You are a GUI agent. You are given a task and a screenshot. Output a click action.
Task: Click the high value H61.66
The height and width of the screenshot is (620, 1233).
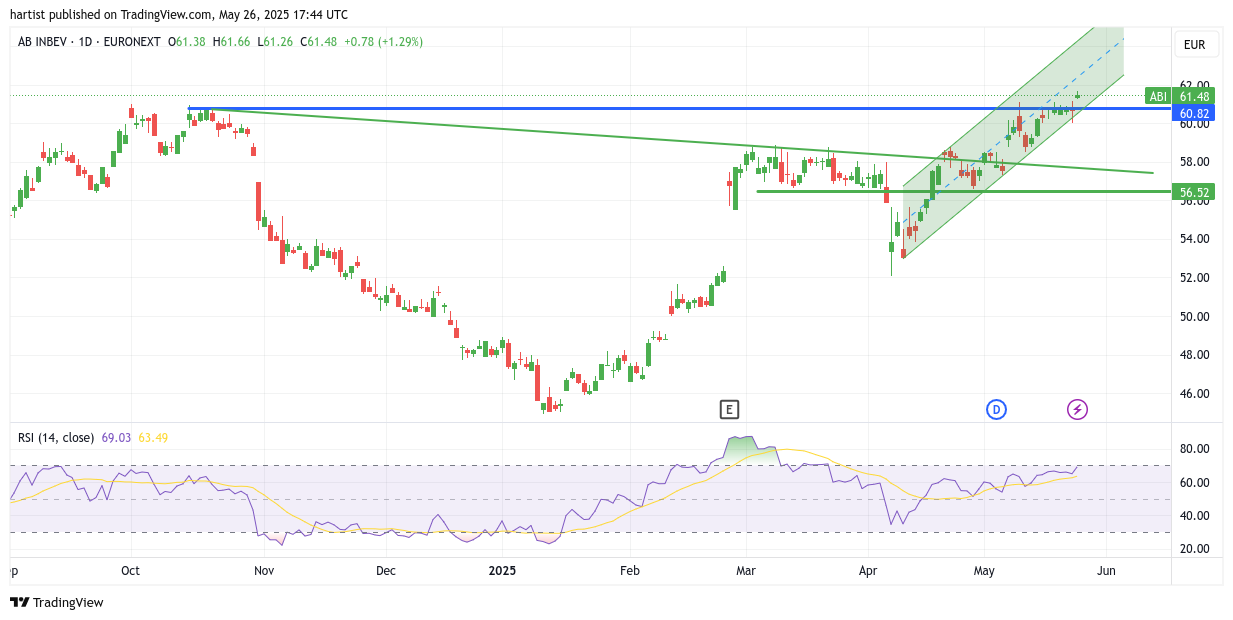[x=231, y=42]
